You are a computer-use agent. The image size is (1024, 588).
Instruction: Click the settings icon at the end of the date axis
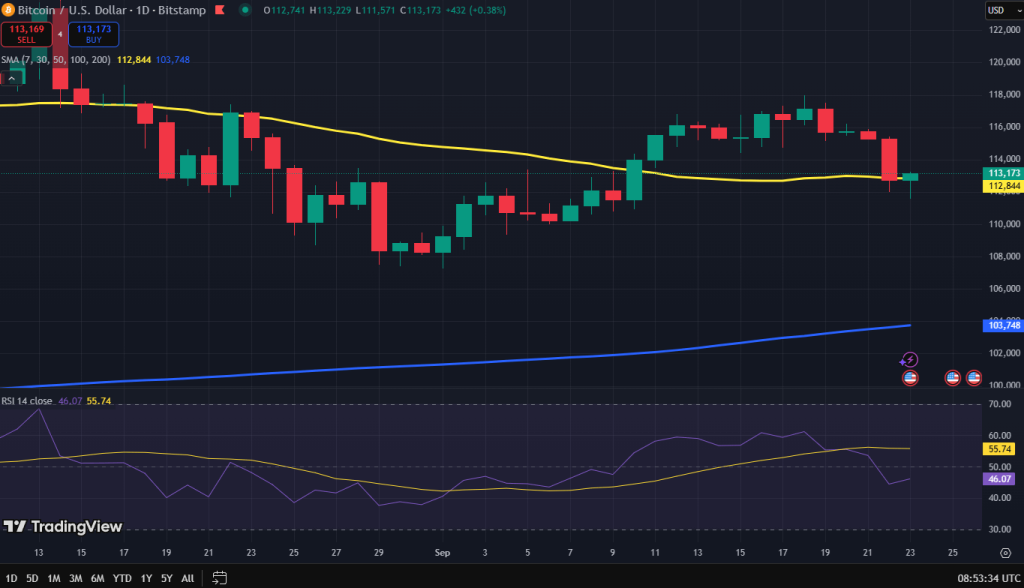[x=1008, y=552]
